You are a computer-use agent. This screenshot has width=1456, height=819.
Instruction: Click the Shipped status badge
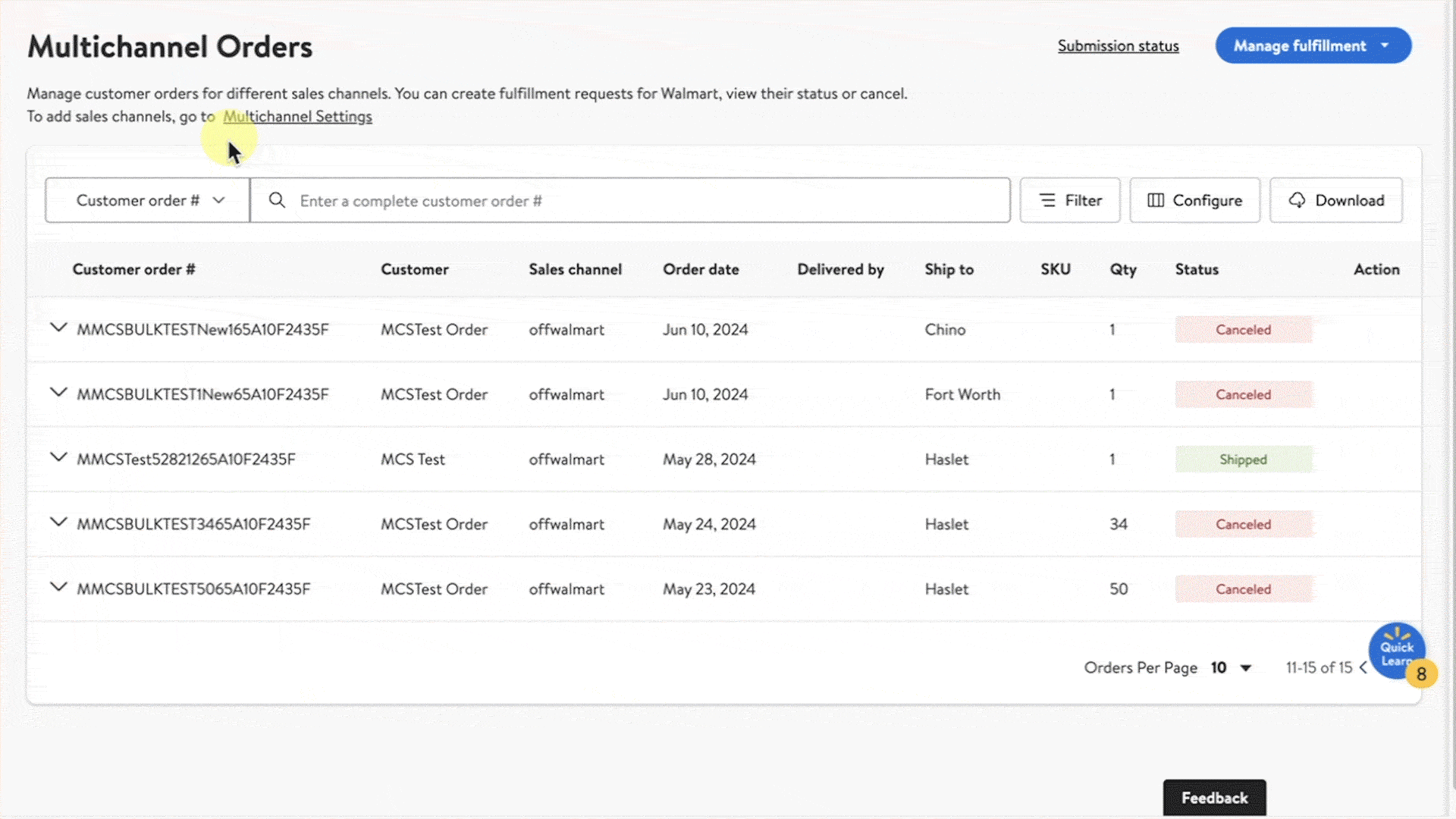[x=1243, y=460]
